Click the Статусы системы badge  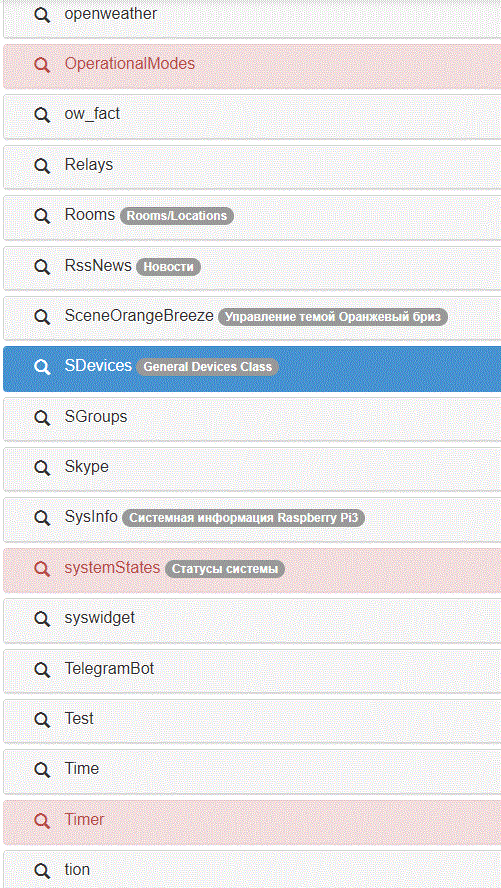225,569
